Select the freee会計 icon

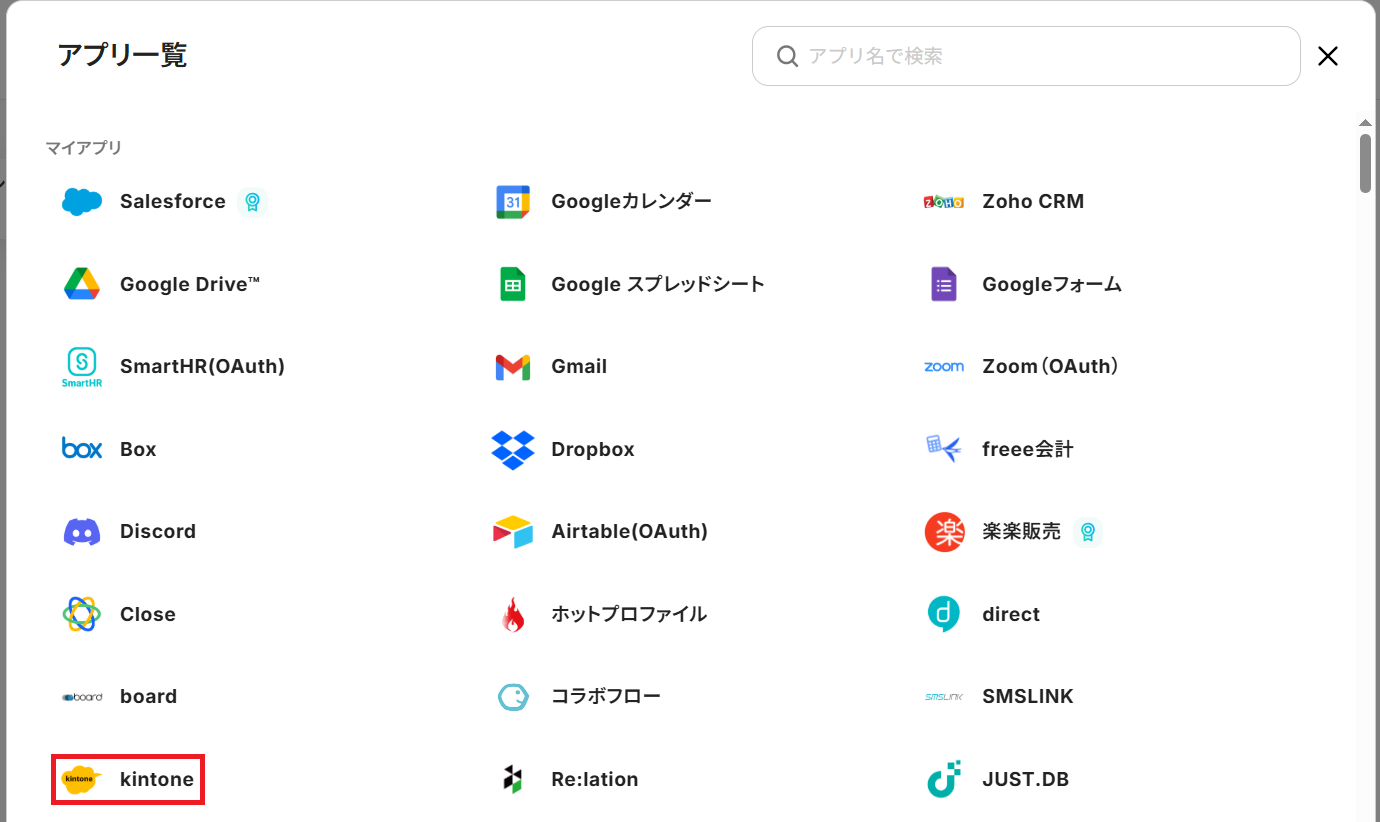pyautogui.click(x=944, y=449)
